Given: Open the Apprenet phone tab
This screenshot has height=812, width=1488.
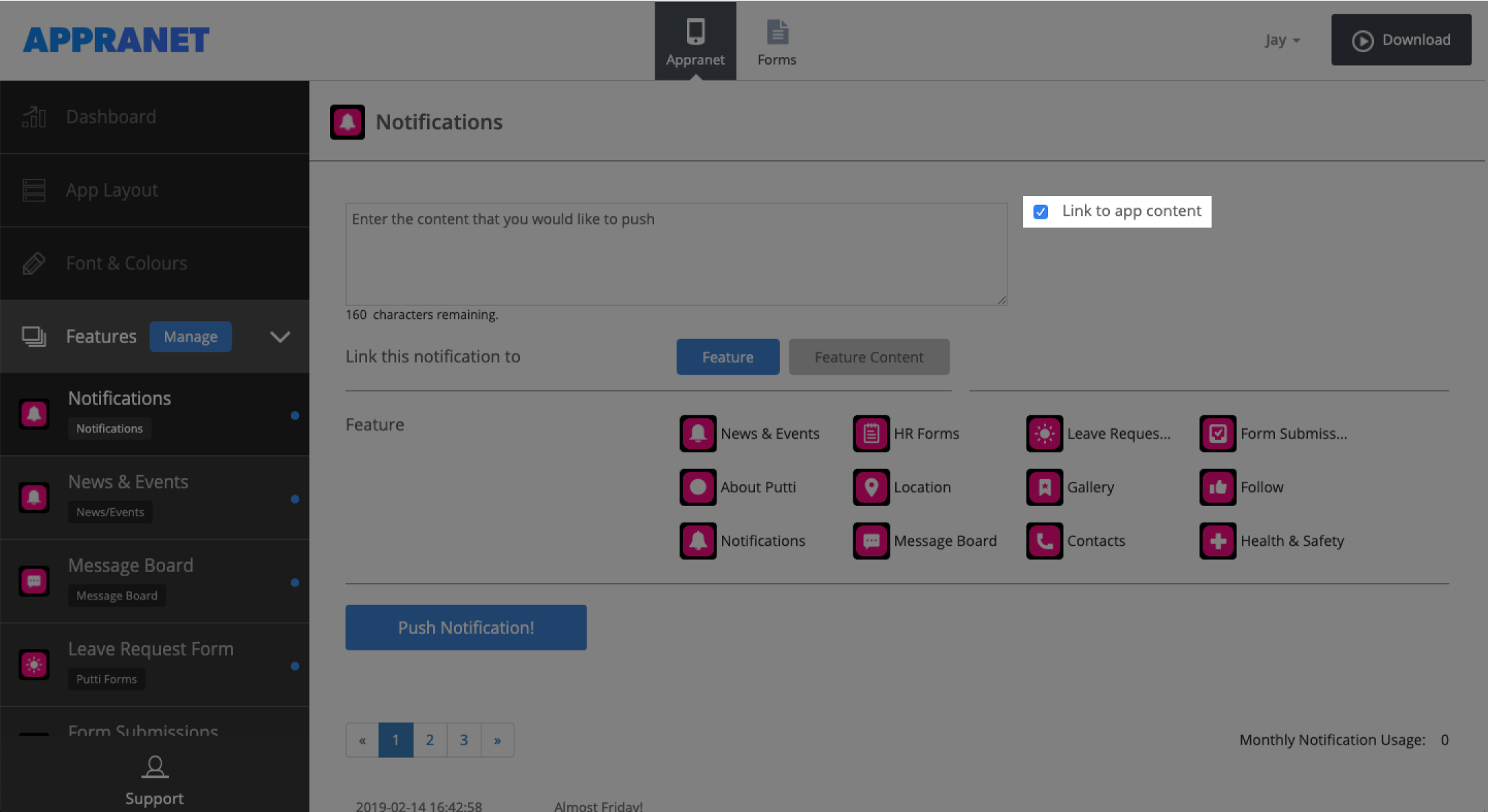Looking at the screenshot, I should pyautogui.click(x=695, y=41).
